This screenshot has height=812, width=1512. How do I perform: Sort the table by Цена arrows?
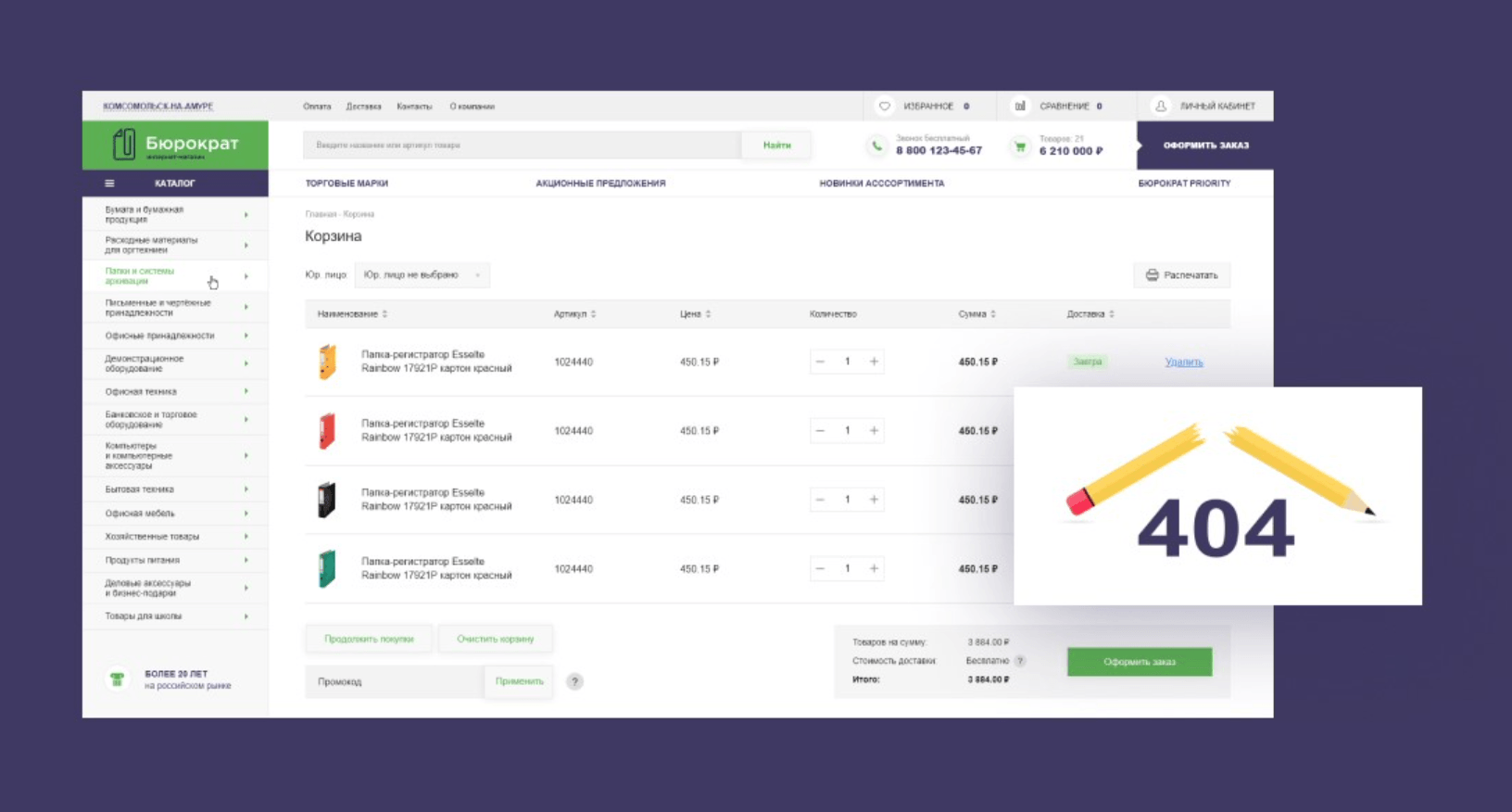click(x=708, y=314)
